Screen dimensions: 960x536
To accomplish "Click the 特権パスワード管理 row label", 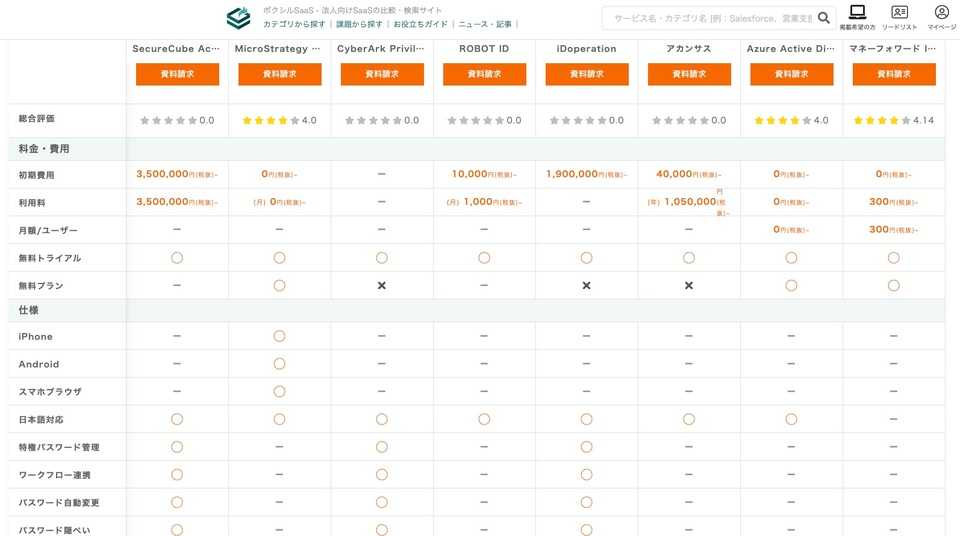I will tap(59, 448).
